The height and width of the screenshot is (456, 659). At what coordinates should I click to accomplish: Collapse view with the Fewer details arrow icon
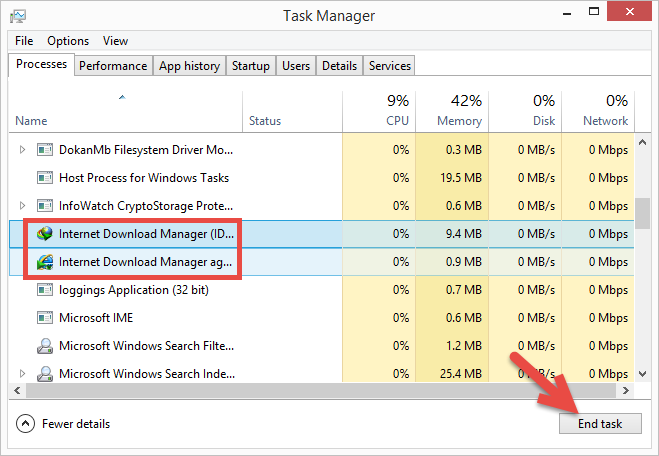coord(25,424)
